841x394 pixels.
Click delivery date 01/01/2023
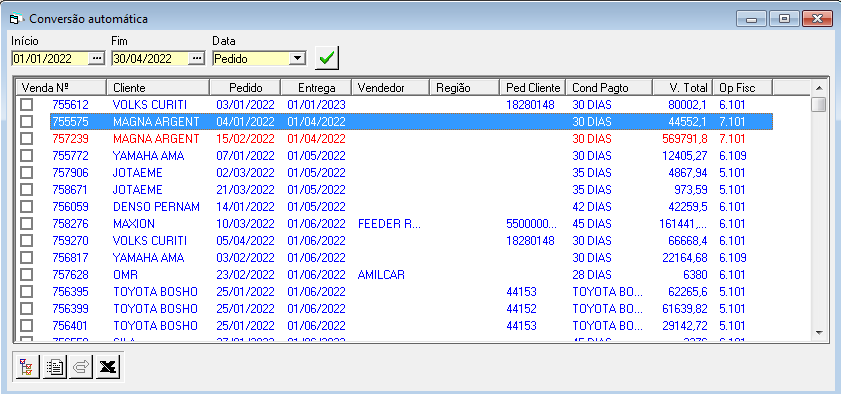(x=316, y=105)
